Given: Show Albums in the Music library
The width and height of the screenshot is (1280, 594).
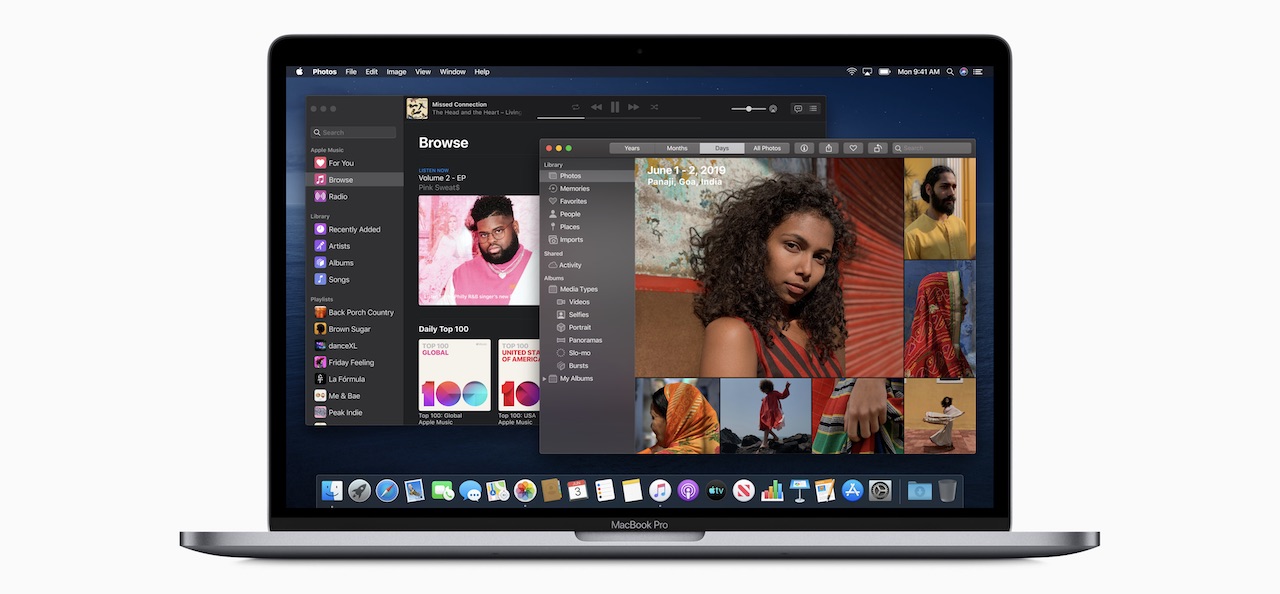Looking at the screenshot, I should pyautogui.click(x=357, y=263).
